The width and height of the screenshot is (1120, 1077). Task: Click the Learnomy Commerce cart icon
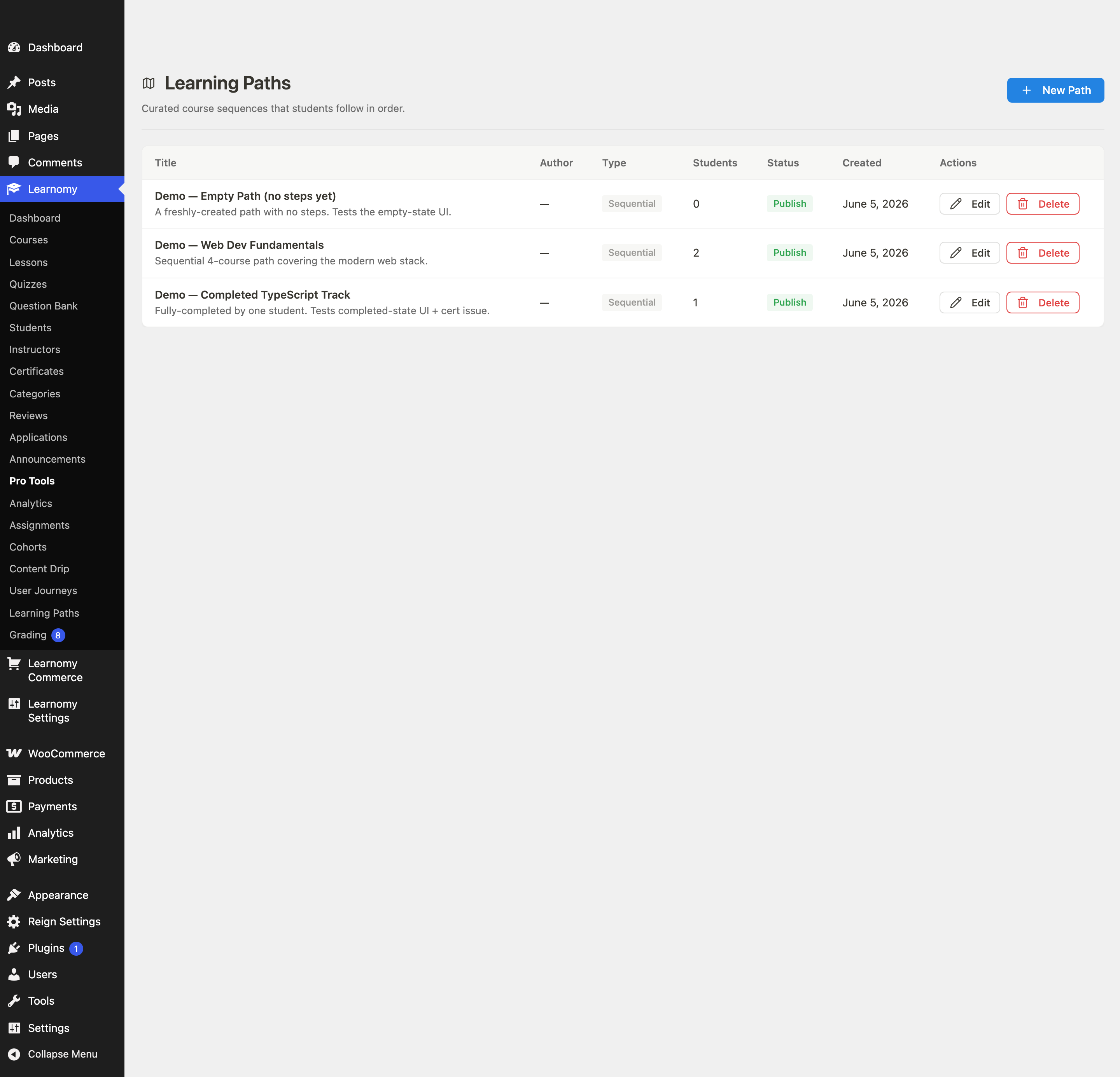14,663
